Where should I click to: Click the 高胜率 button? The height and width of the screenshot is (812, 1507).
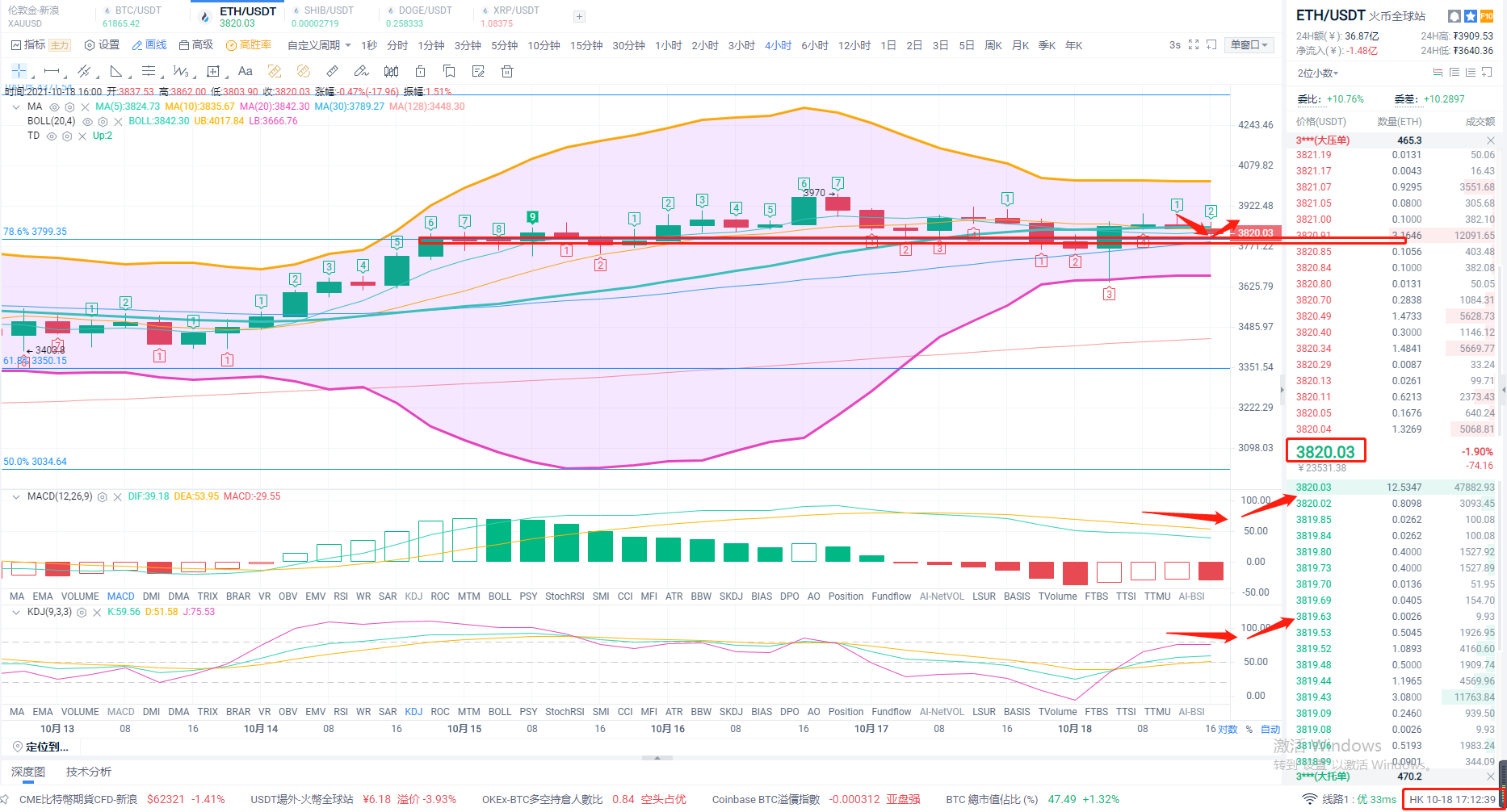click(249, 45)
